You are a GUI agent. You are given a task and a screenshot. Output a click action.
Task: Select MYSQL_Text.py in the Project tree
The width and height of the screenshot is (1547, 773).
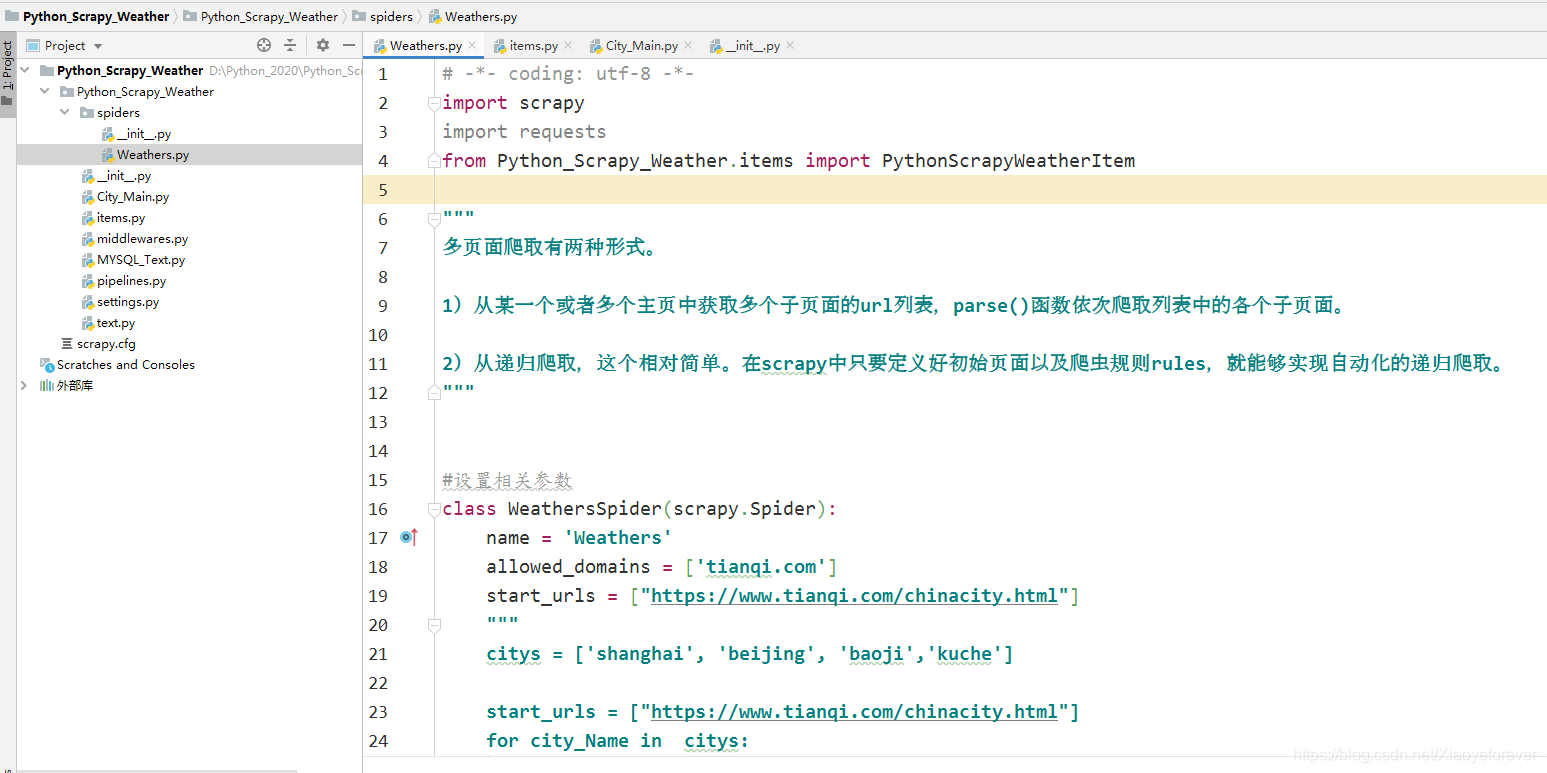point(133,260)
